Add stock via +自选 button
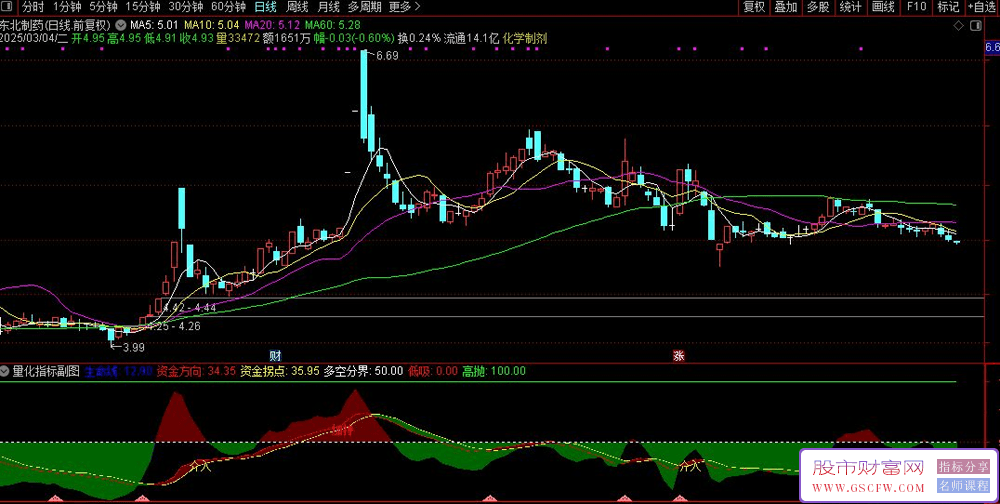 983,7
